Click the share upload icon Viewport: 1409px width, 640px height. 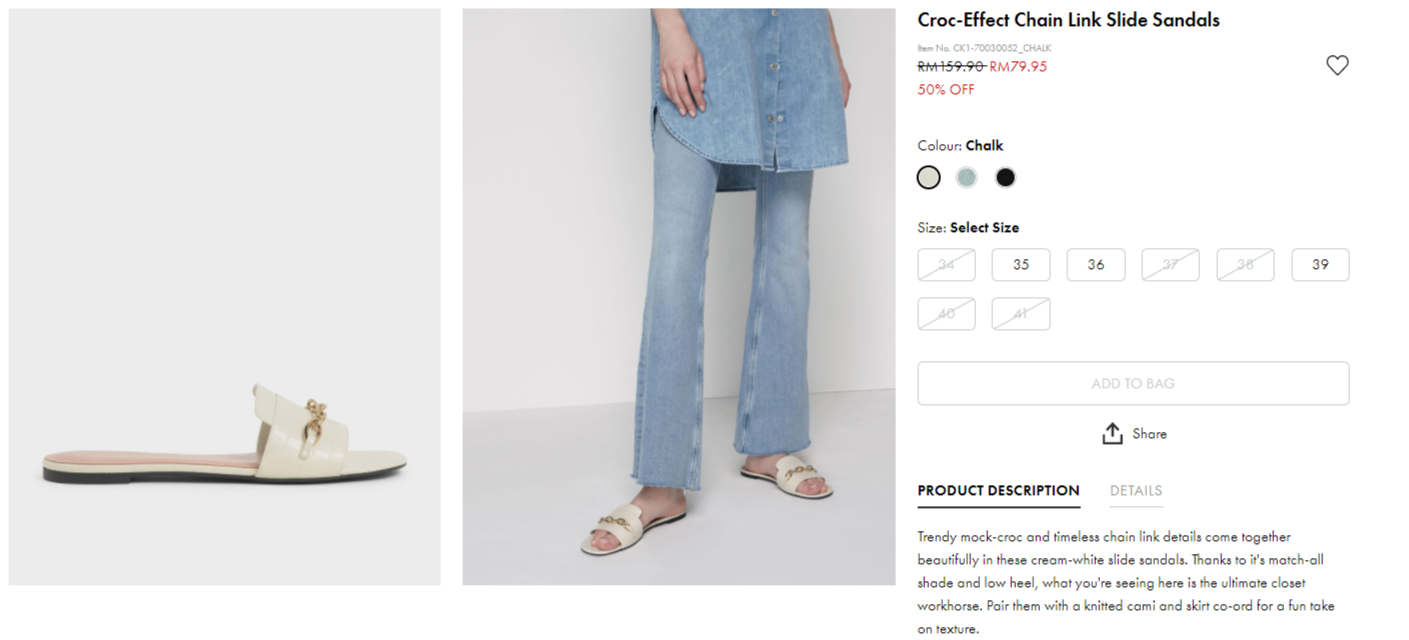[1112, 434]
